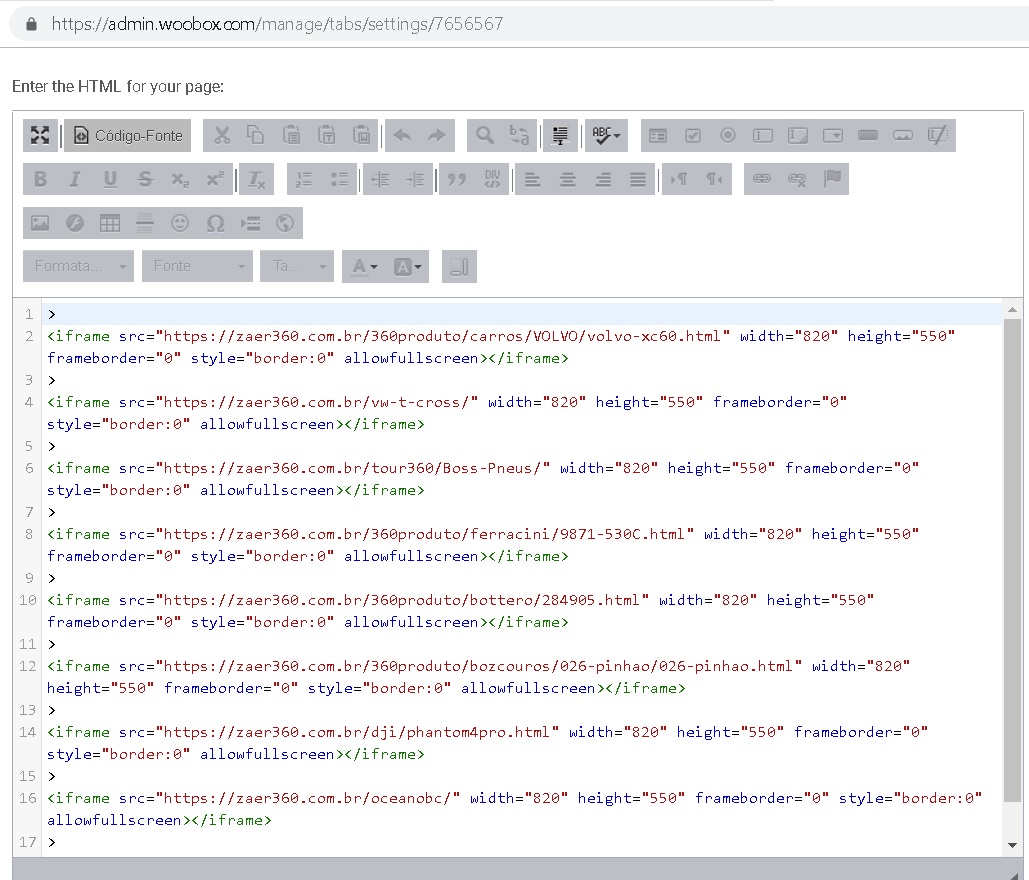Viewport: 1029px width, 880px height.
Task: Click the Block Quote icon
Action: click(x=457, y=179)
